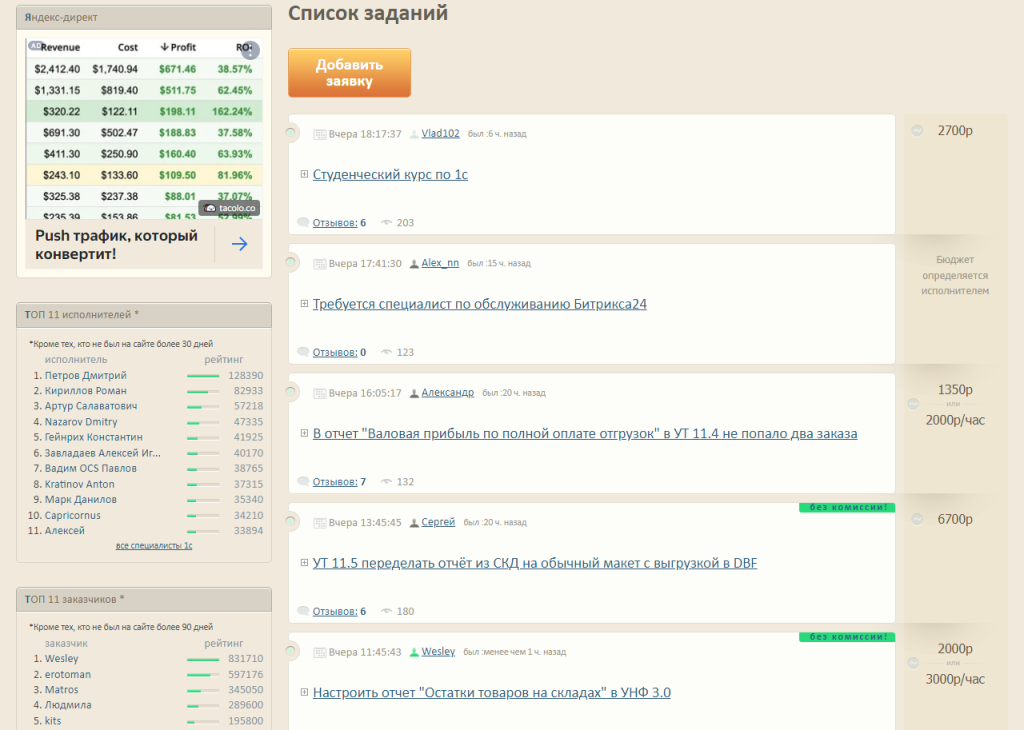Click the green avatar icon beside Wesley

(414, 652)
